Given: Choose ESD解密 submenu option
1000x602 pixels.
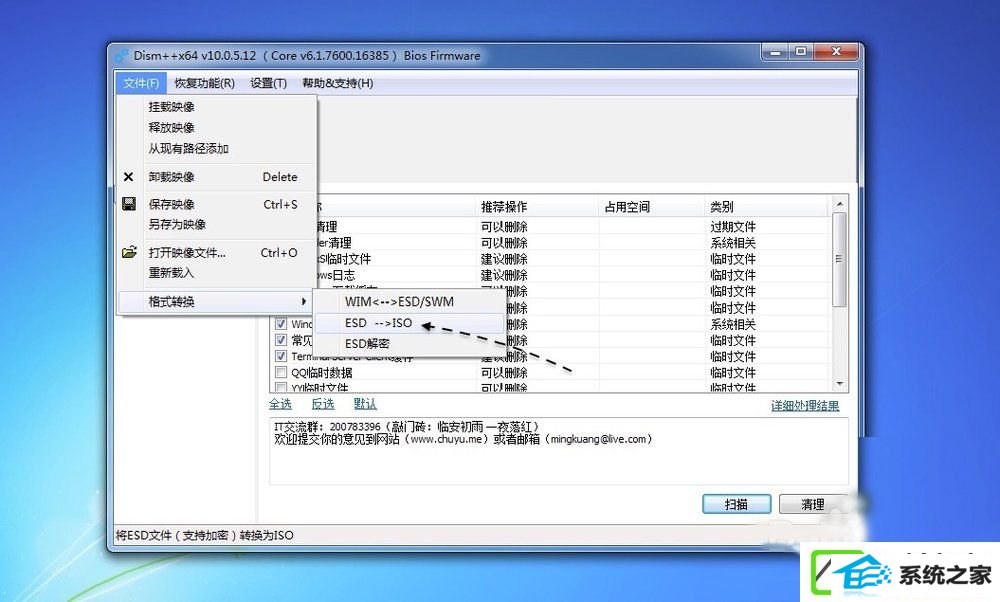Looking at the screenshot, I should click(409, 344).
